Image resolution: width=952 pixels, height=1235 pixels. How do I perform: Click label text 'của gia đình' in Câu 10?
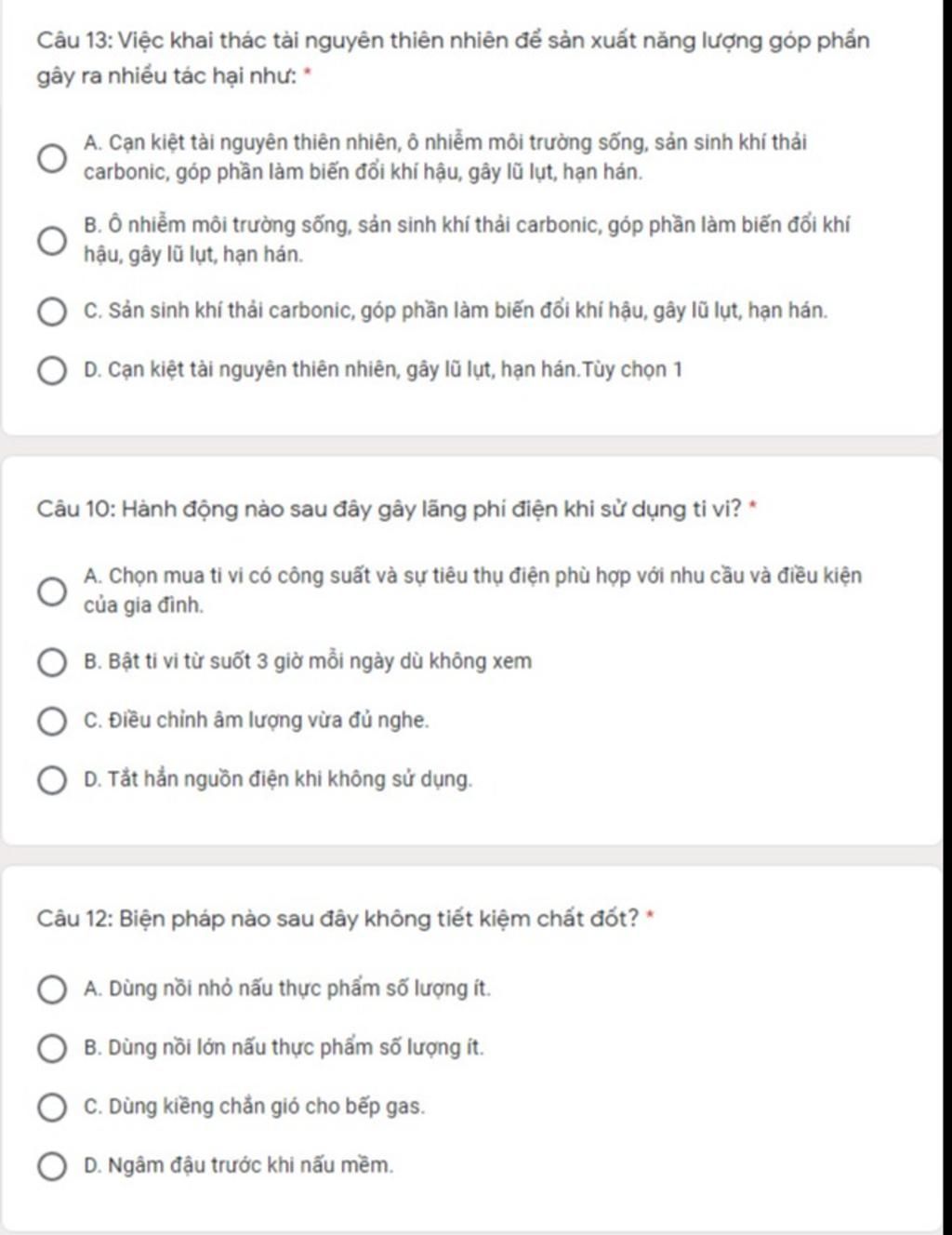pos(143,606)
